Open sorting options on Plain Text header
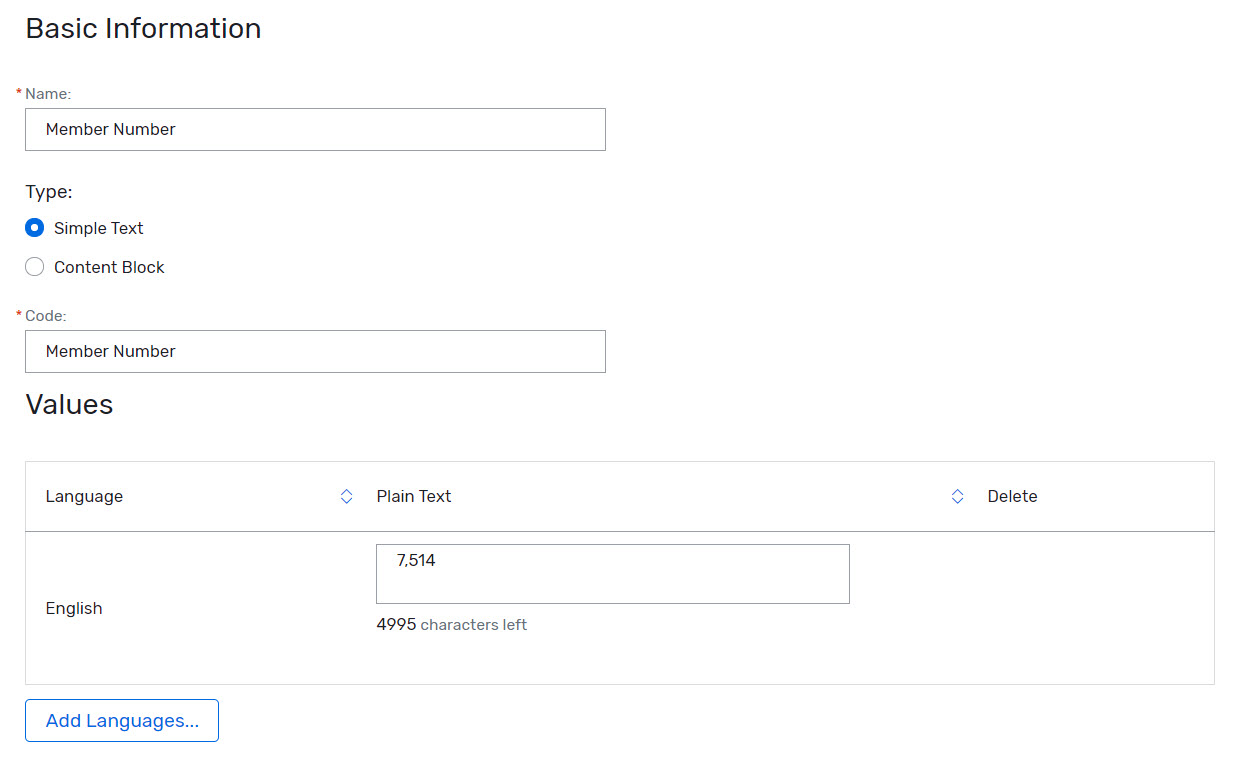Viewport: 1242px width, 760px height. (x=957, y=496)
